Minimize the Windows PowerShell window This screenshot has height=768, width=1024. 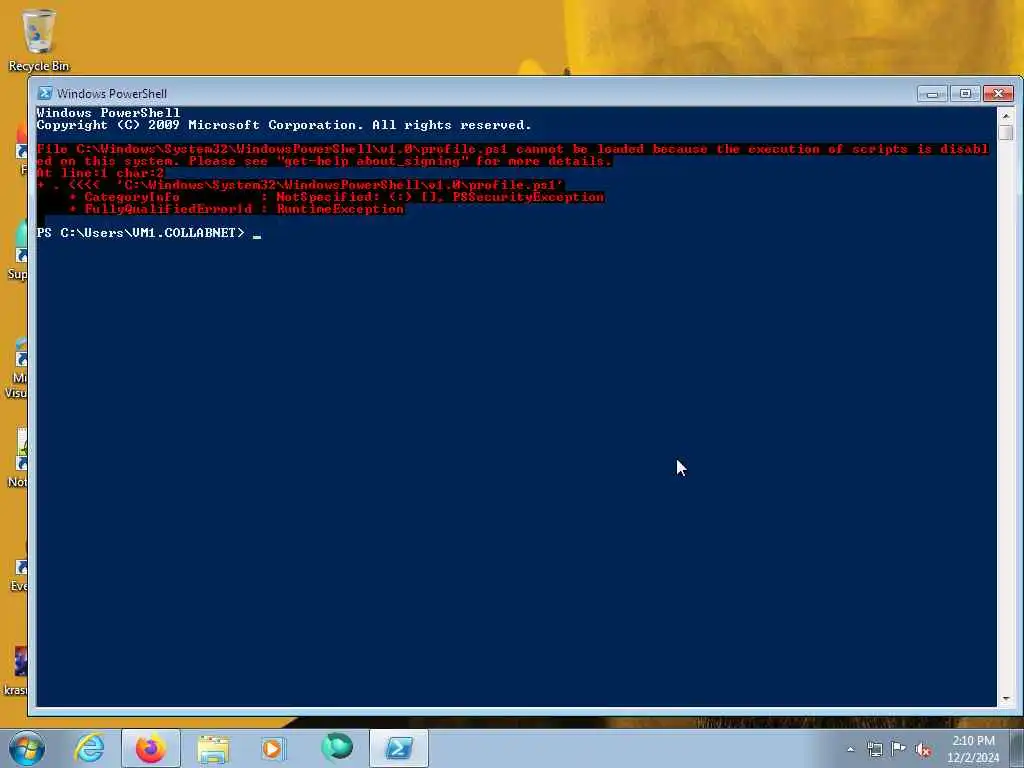tap(933, 94)
